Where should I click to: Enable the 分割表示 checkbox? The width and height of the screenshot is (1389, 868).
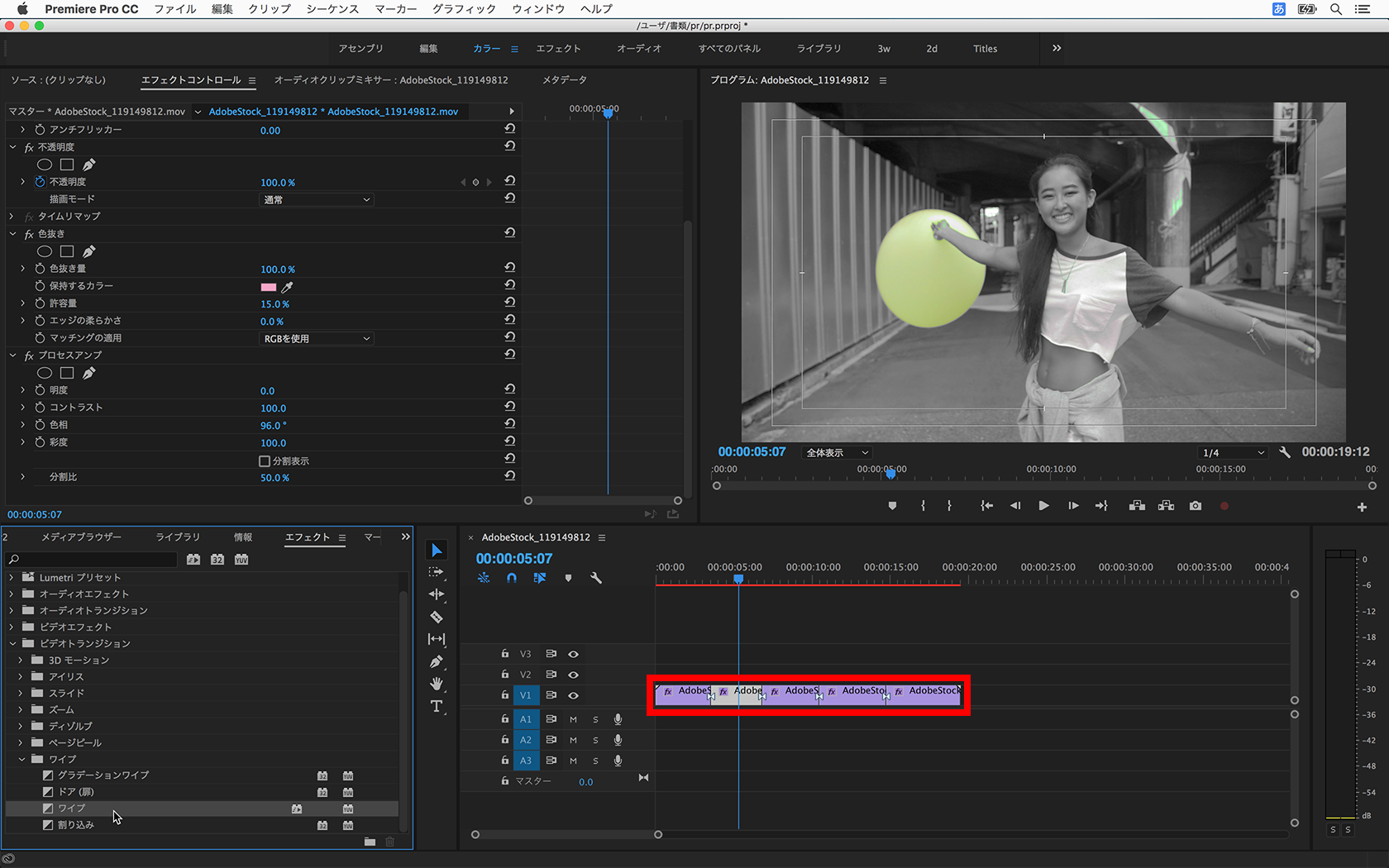coord(265,461)
